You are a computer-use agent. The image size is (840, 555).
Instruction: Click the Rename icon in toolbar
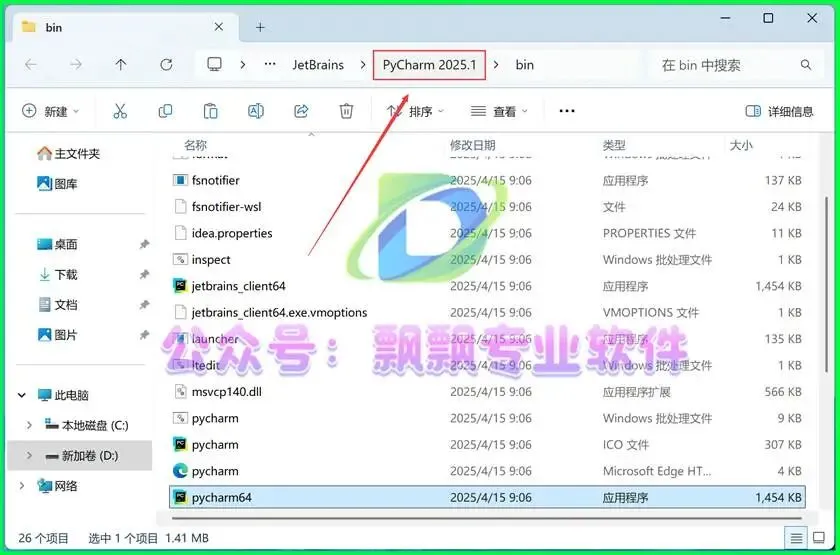(x=256, y=111)
